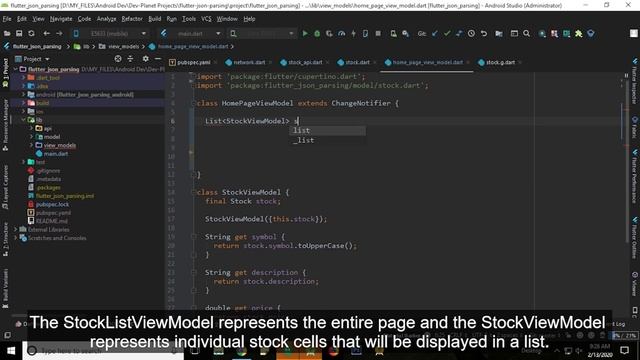Click the fold toggle beside class StockViewModel
The image size is (640, 360).
coord(194,192)
